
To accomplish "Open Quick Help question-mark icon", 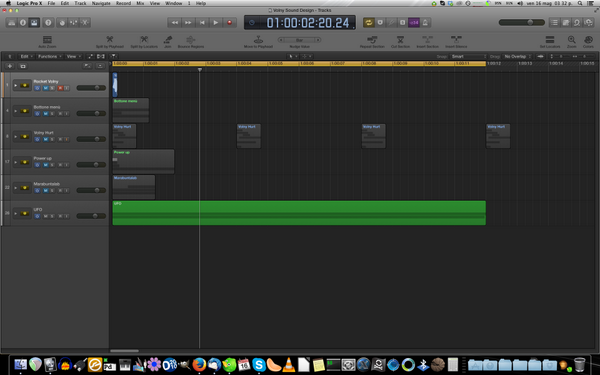I will pyautogui.click(x=48, y=23).
